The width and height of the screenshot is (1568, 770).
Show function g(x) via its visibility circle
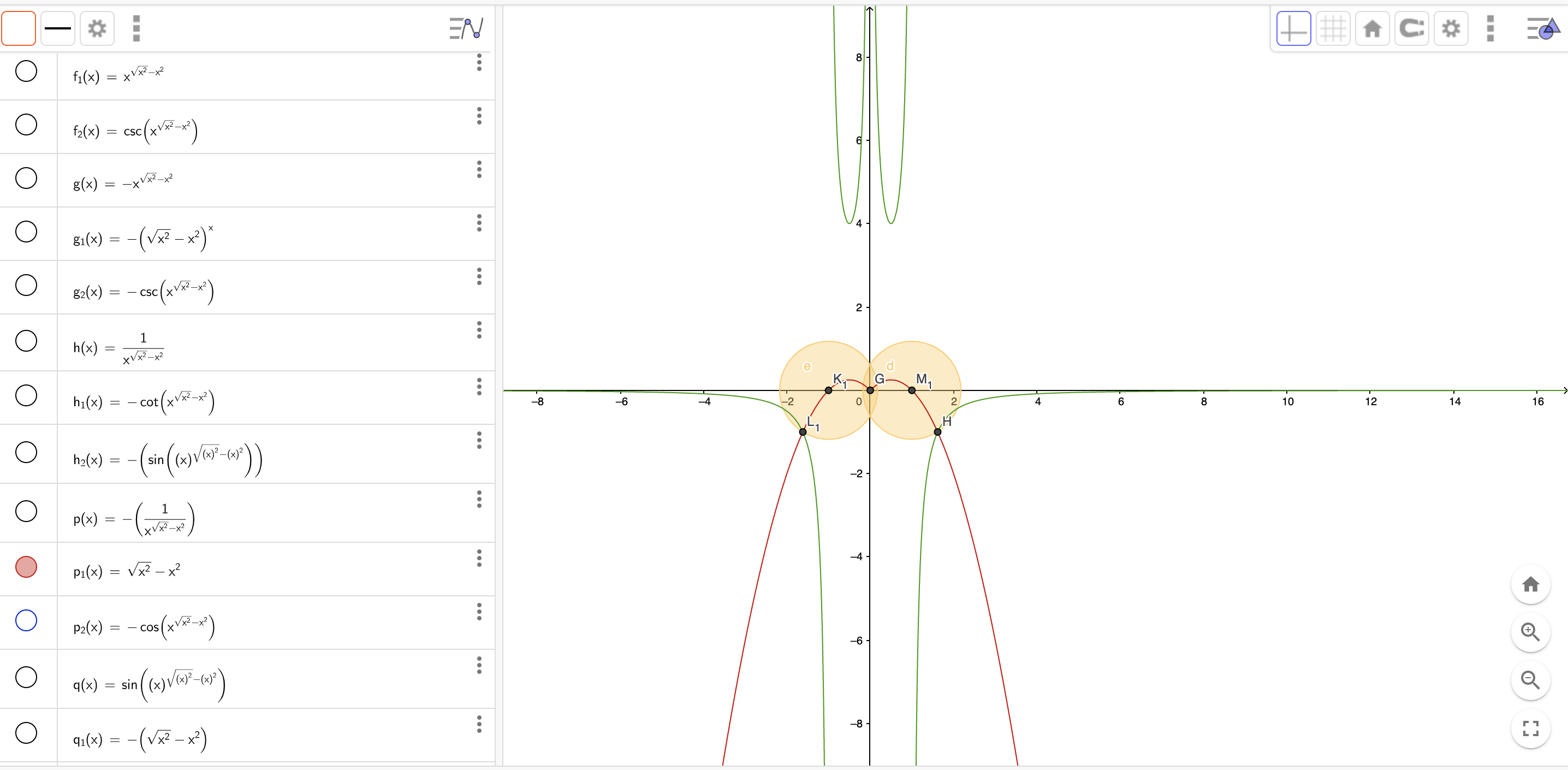26,179
